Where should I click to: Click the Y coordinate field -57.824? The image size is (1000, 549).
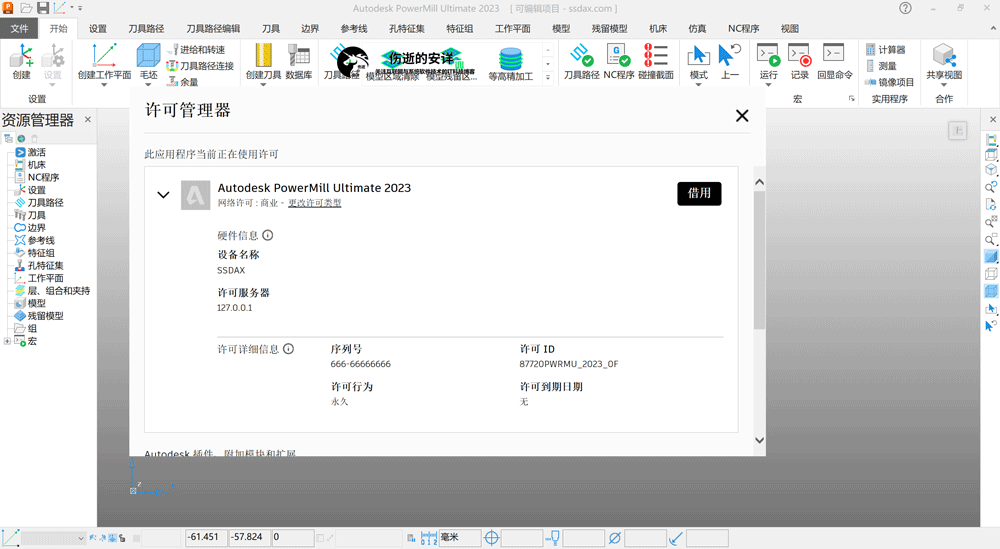(249, 538)
